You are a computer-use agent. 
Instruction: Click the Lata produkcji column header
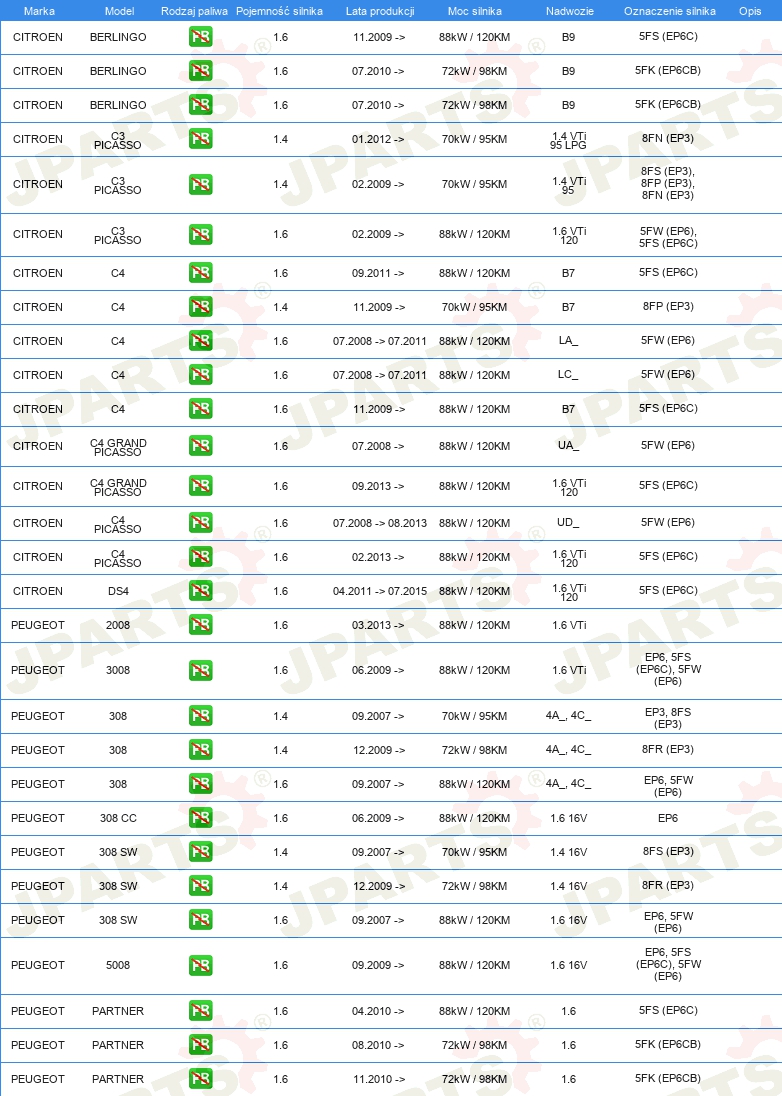tap(380, 11)
